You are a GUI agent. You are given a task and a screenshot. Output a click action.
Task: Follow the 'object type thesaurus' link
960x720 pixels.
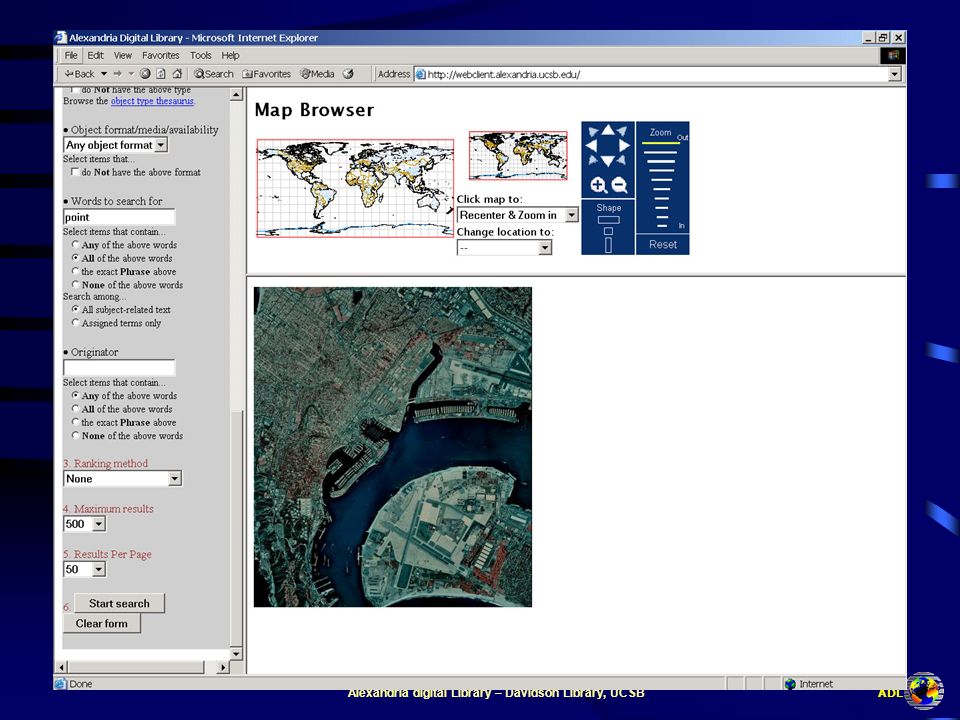click(x=152, y=101)
